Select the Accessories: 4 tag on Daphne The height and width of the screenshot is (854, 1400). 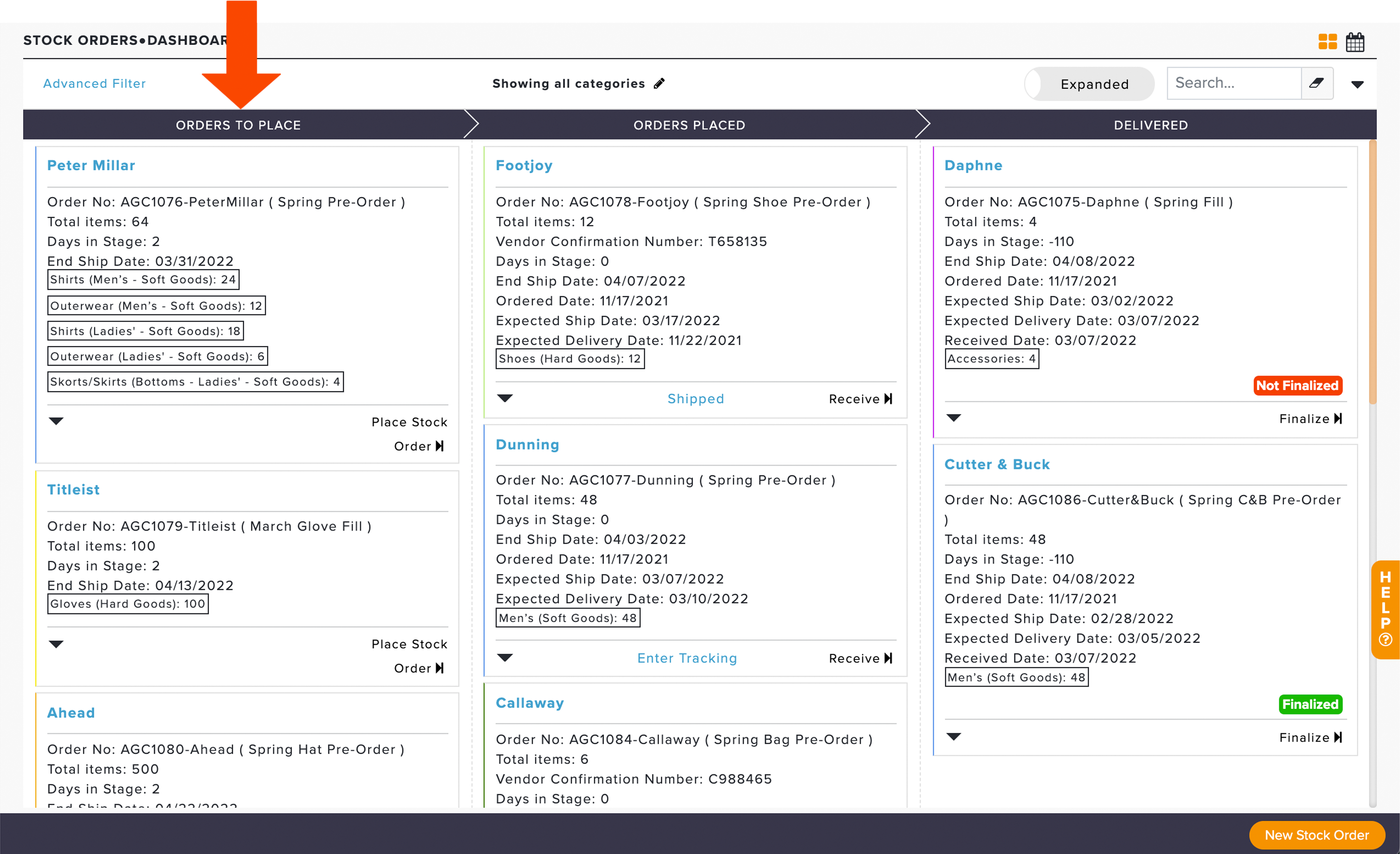pyautogui.click(x=991, y=359)
